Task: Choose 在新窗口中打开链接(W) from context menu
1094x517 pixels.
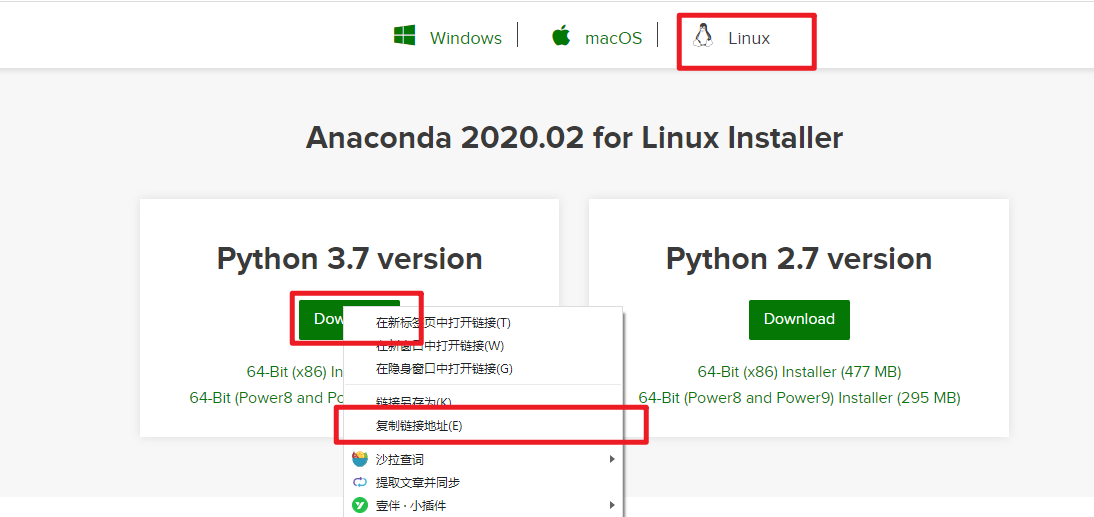Action: pyautogui.click(x=482, y=345)
